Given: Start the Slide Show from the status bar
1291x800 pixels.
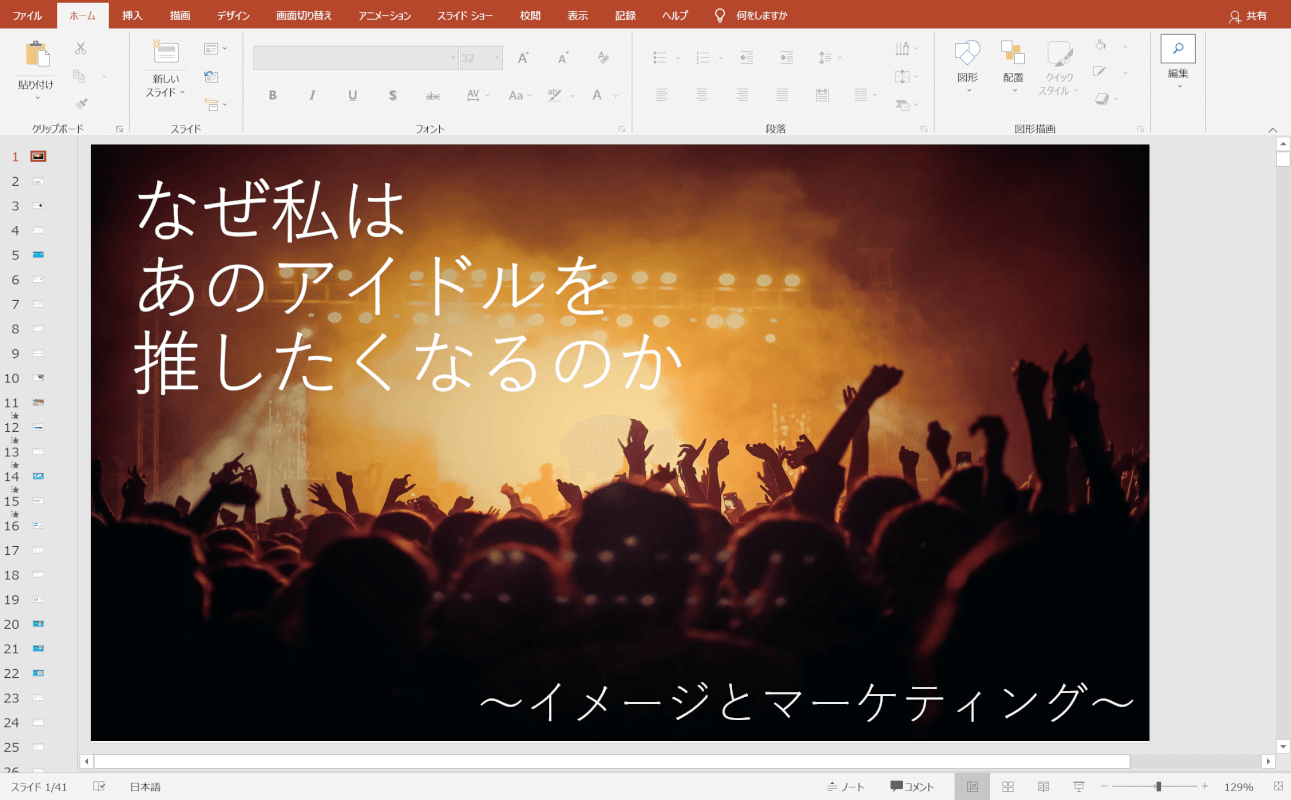Looking at the screenshot, I should click(x=1076, y=785).
